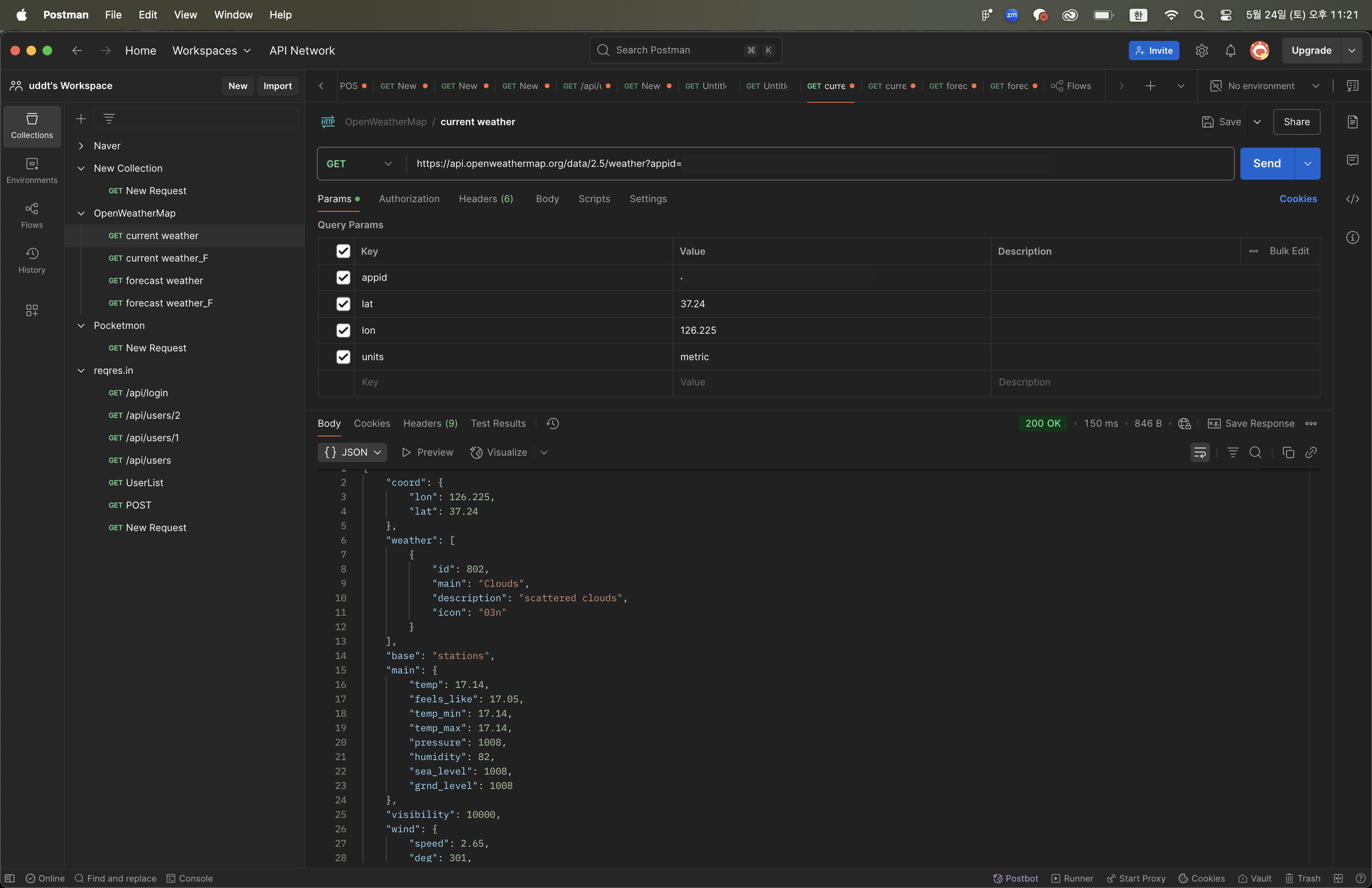Copy response body with copy icon

[1289, 452]
